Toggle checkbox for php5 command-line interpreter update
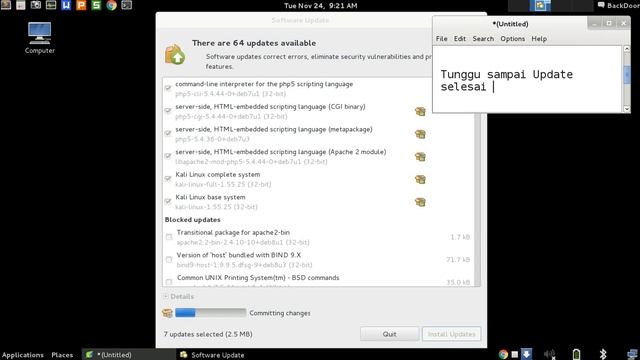Image resolution: width=640 pixels, height=360 pixels. (168, 88)
